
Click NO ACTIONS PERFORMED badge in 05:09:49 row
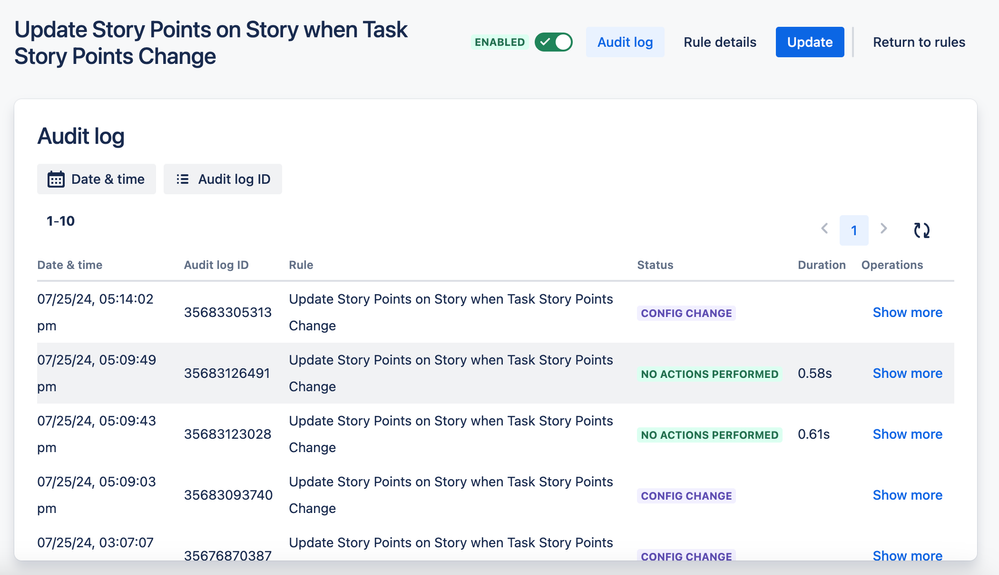tap(709, 374)
